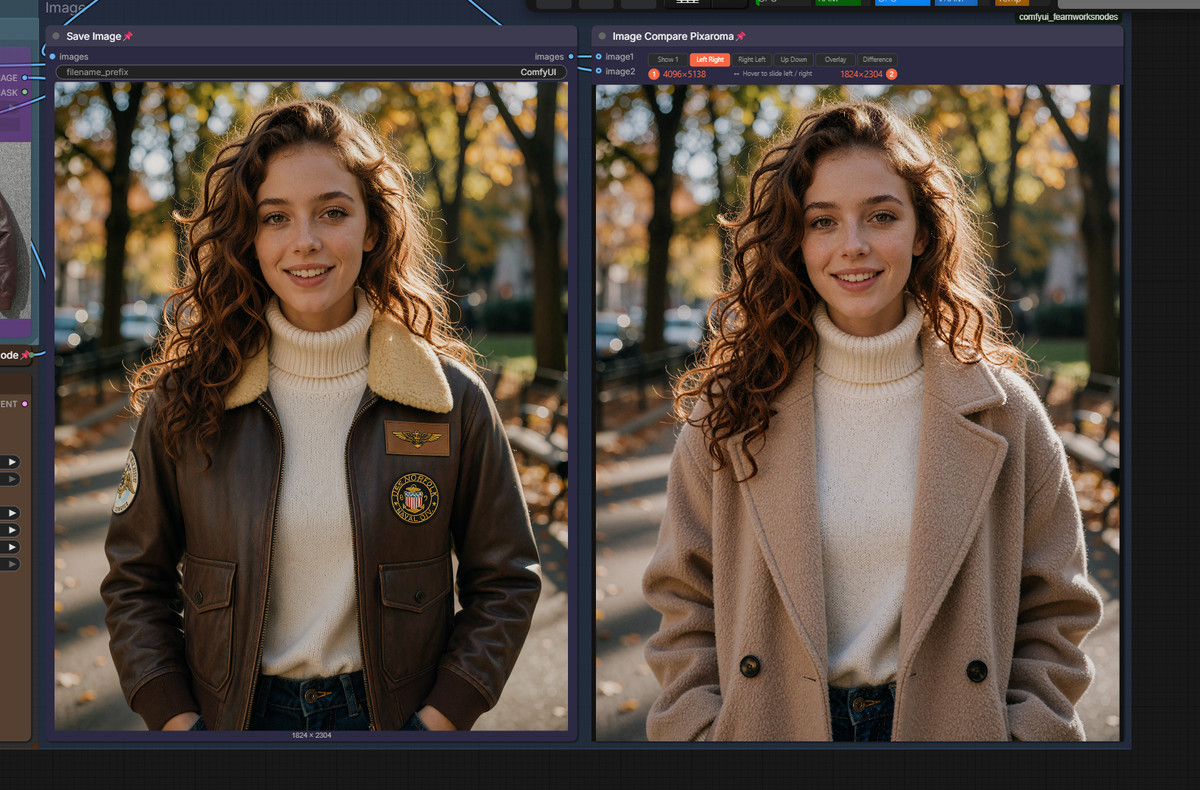Viewport: 1200px width, 790px height.
Task: Click the image1 input connector dot
Action: click(x=598, y=57)
